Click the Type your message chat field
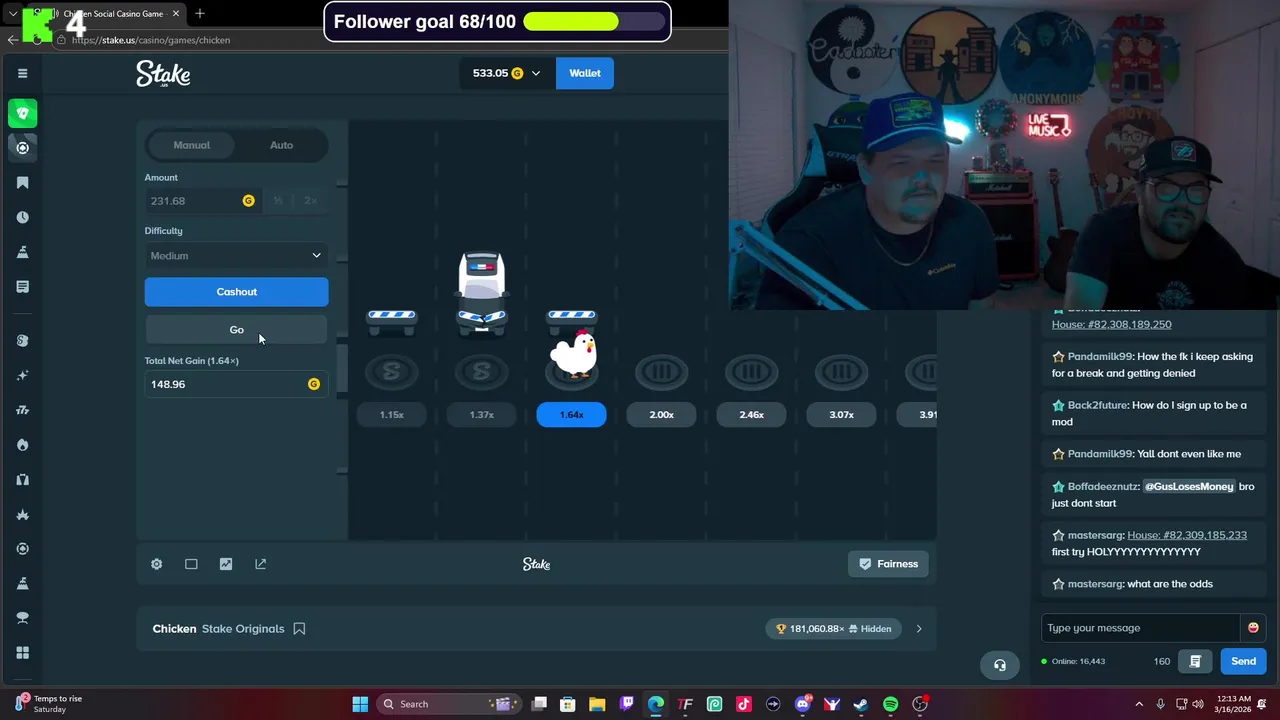 [1139, 628]
